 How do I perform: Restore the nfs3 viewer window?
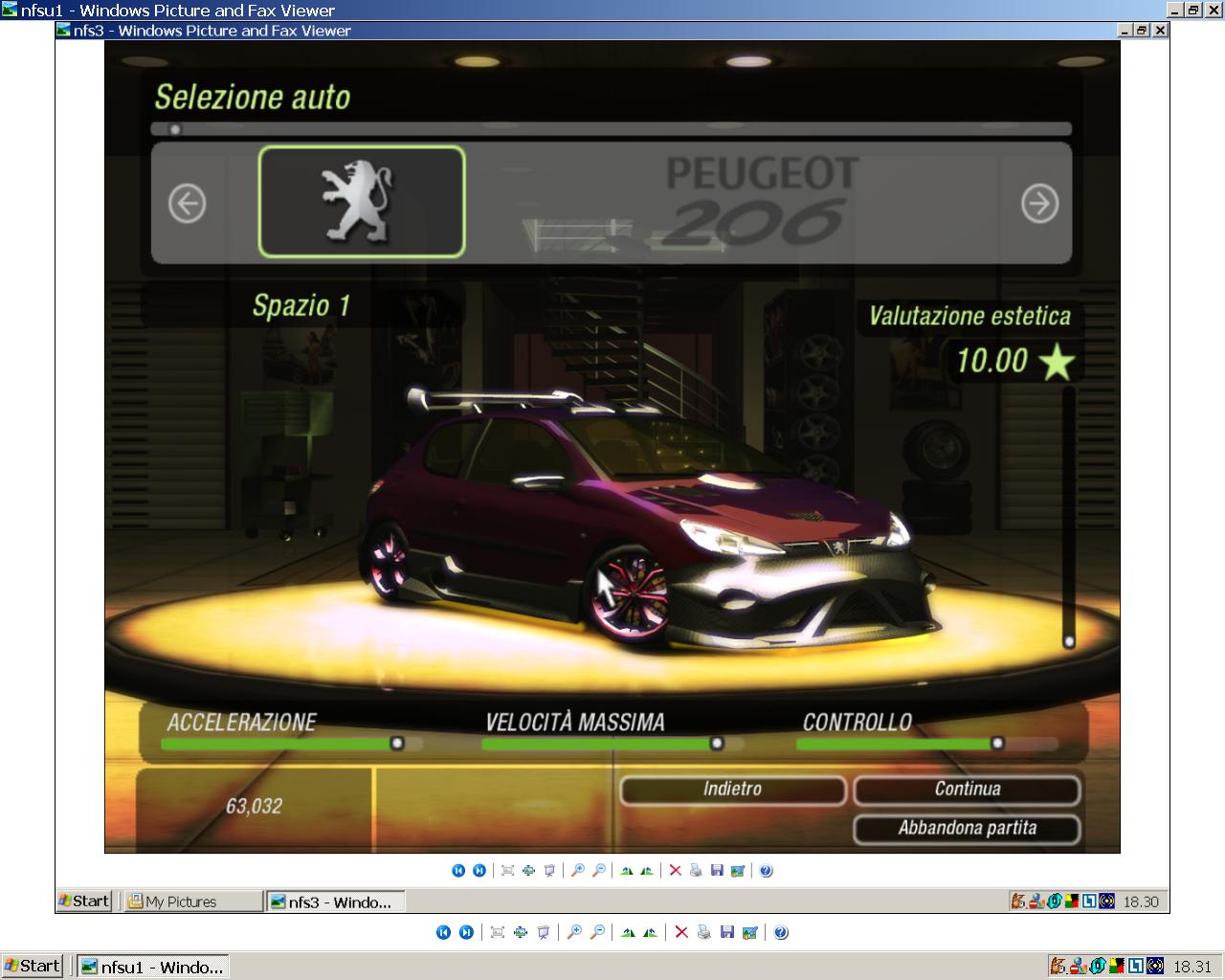(x=1142, y=31)
